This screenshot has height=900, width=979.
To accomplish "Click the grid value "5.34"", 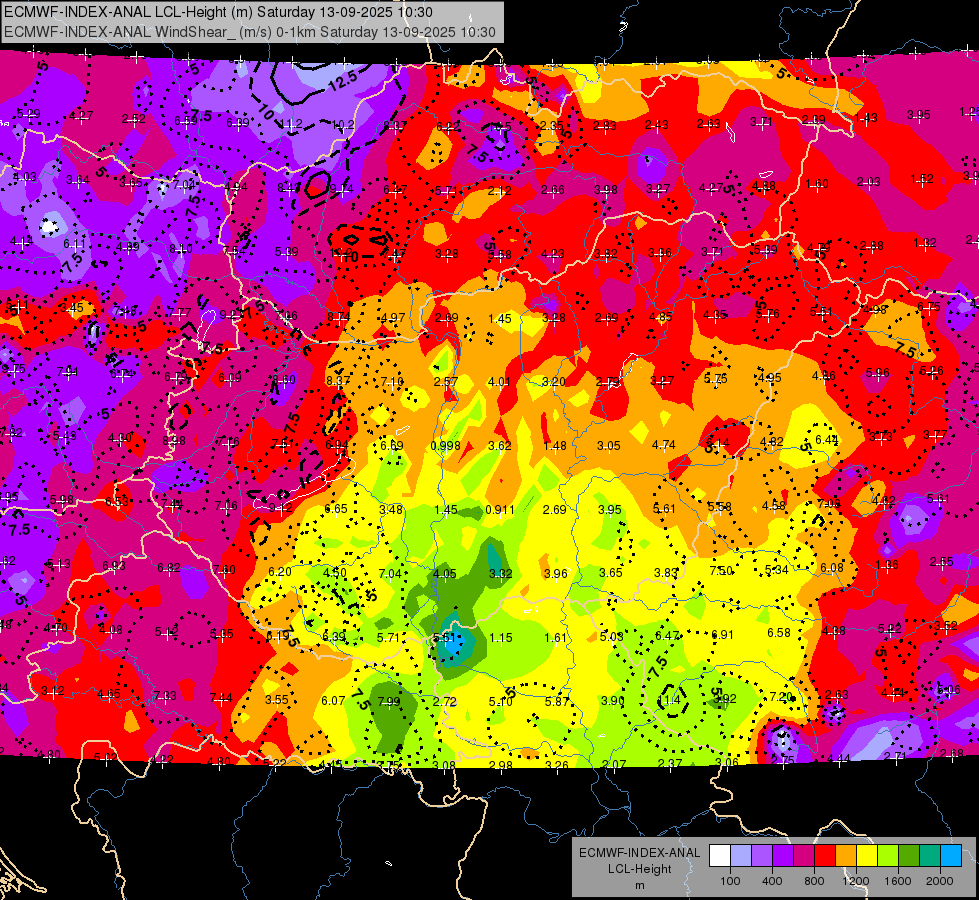I will pyautogui.click(x=777, y=570).
